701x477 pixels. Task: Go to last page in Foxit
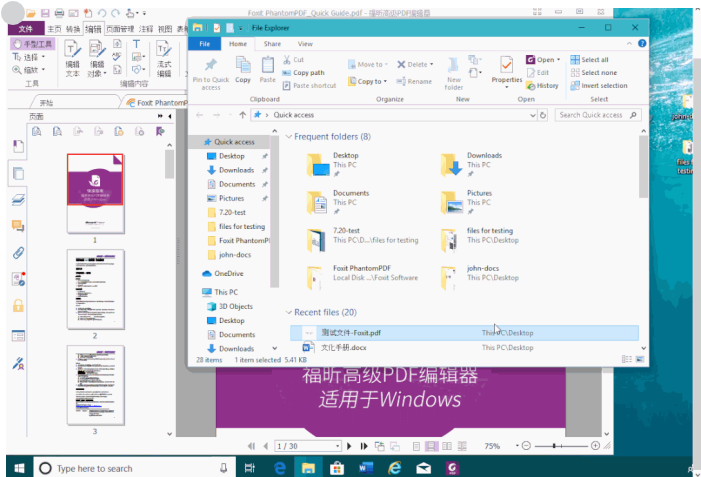coord(363,446)
